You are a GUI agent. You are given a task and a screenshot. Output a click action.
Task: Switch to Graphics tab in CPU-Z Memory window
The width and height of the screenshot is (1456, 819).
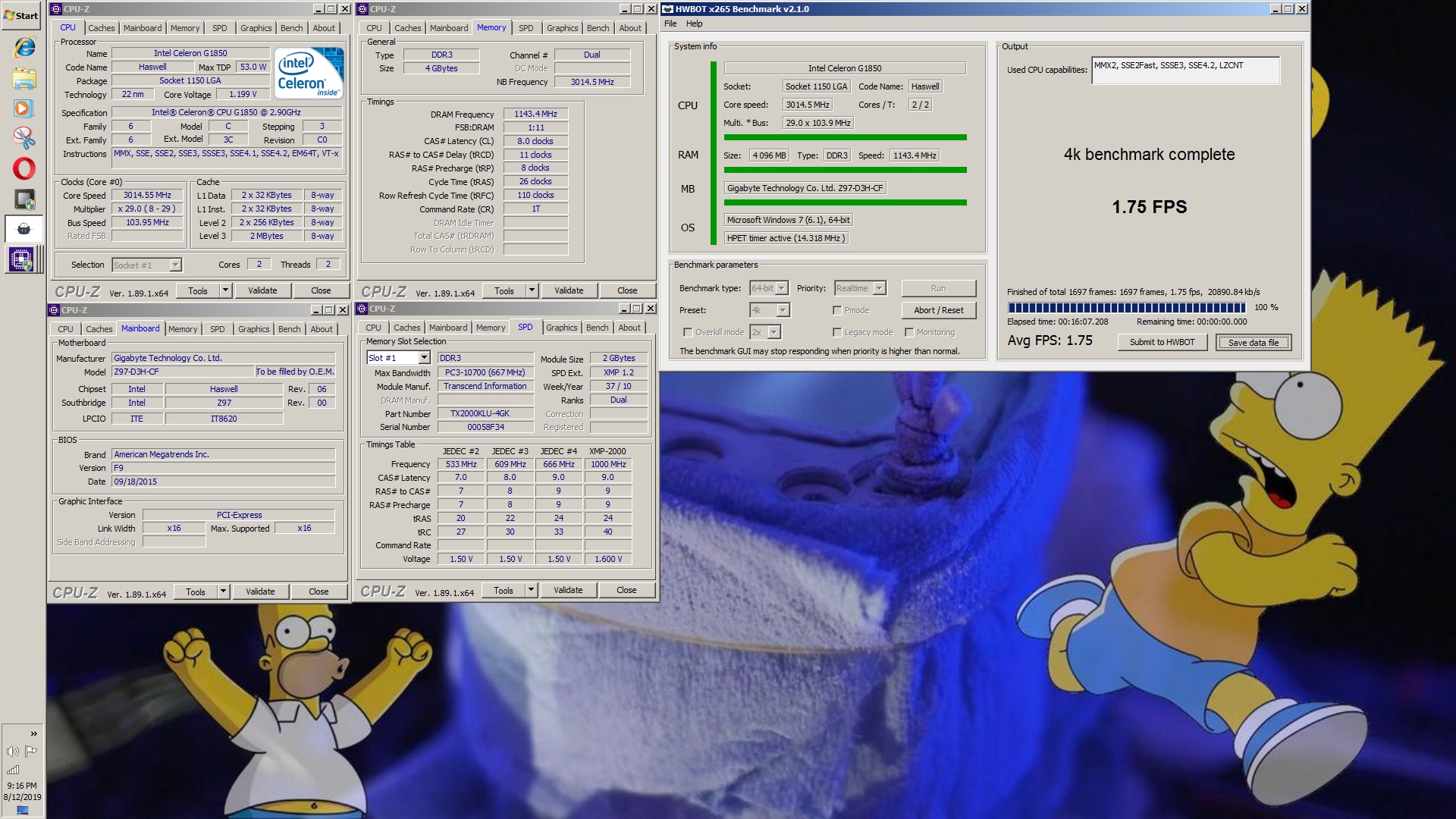[562, 28]
